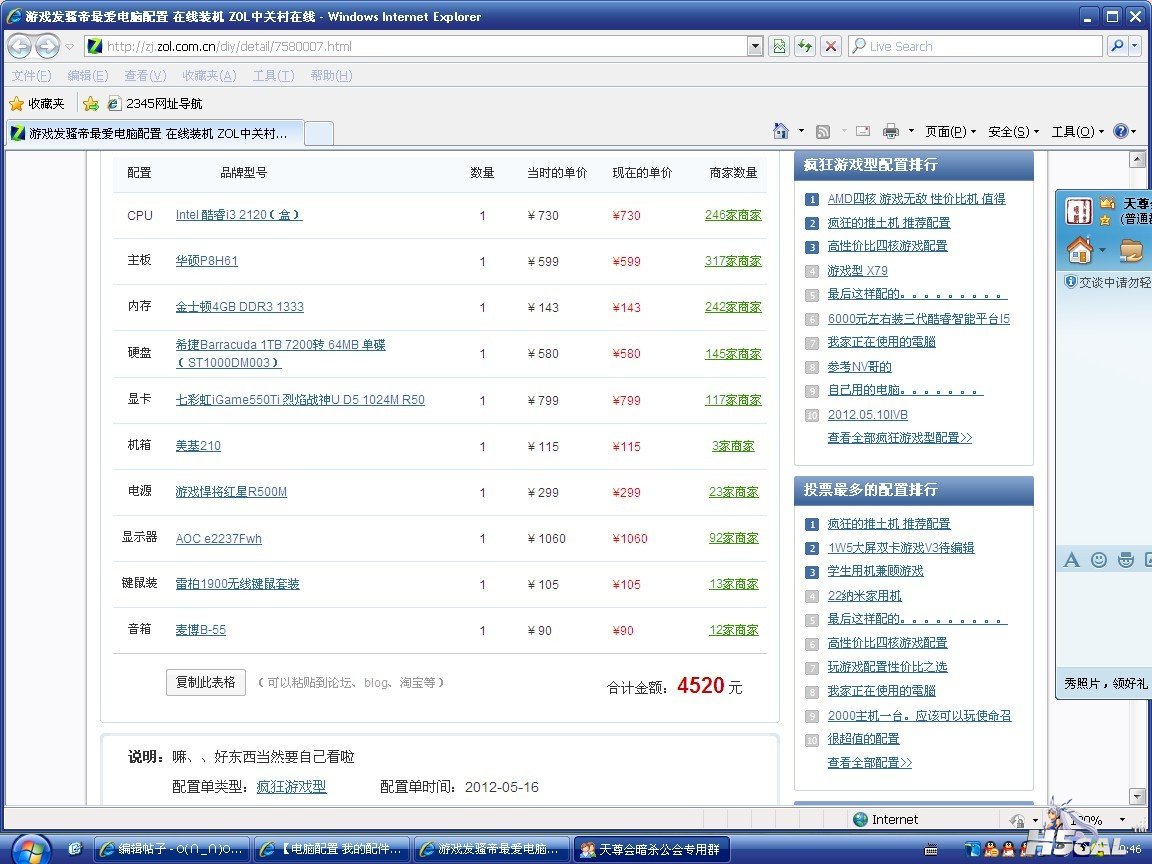Open the address bar history dropdown
1152x864 pixels.
tap(755, 46)
